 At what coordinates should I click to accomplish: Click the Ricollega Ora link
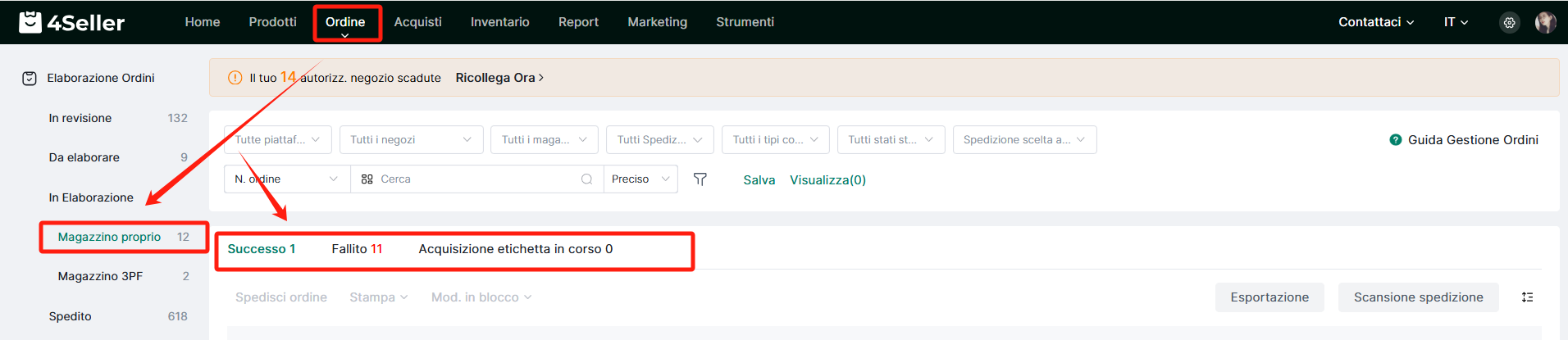[x=499, y=78]
